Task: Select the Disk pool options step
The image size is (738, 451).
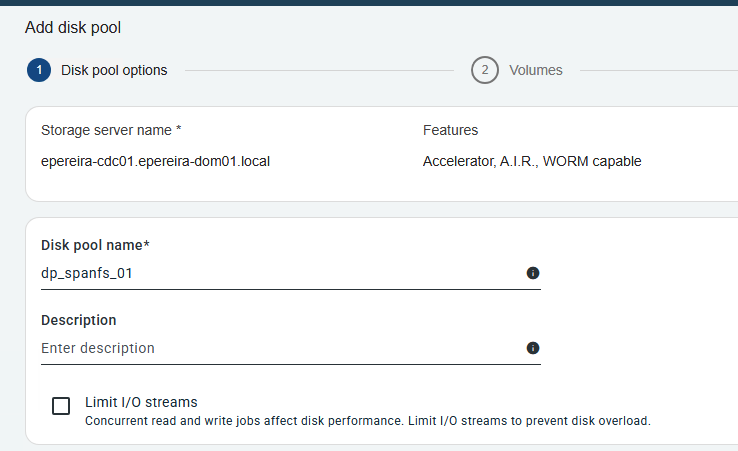Action: [x=114, y=71]
